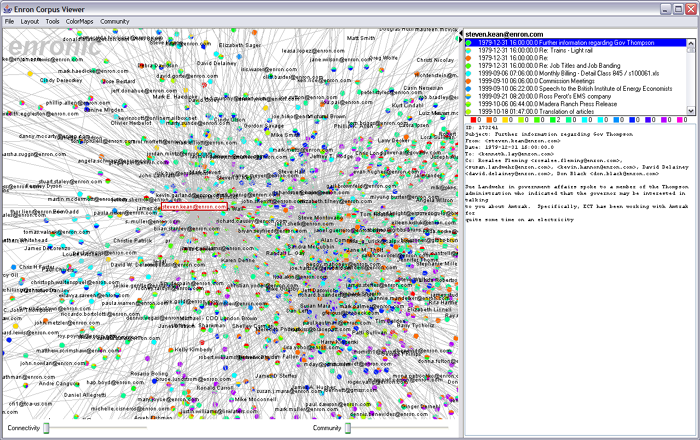Image resolution: width=700 pixels, height=440 pixels.
Task: Click the David Delainey node label
Action: pos(217,63)
